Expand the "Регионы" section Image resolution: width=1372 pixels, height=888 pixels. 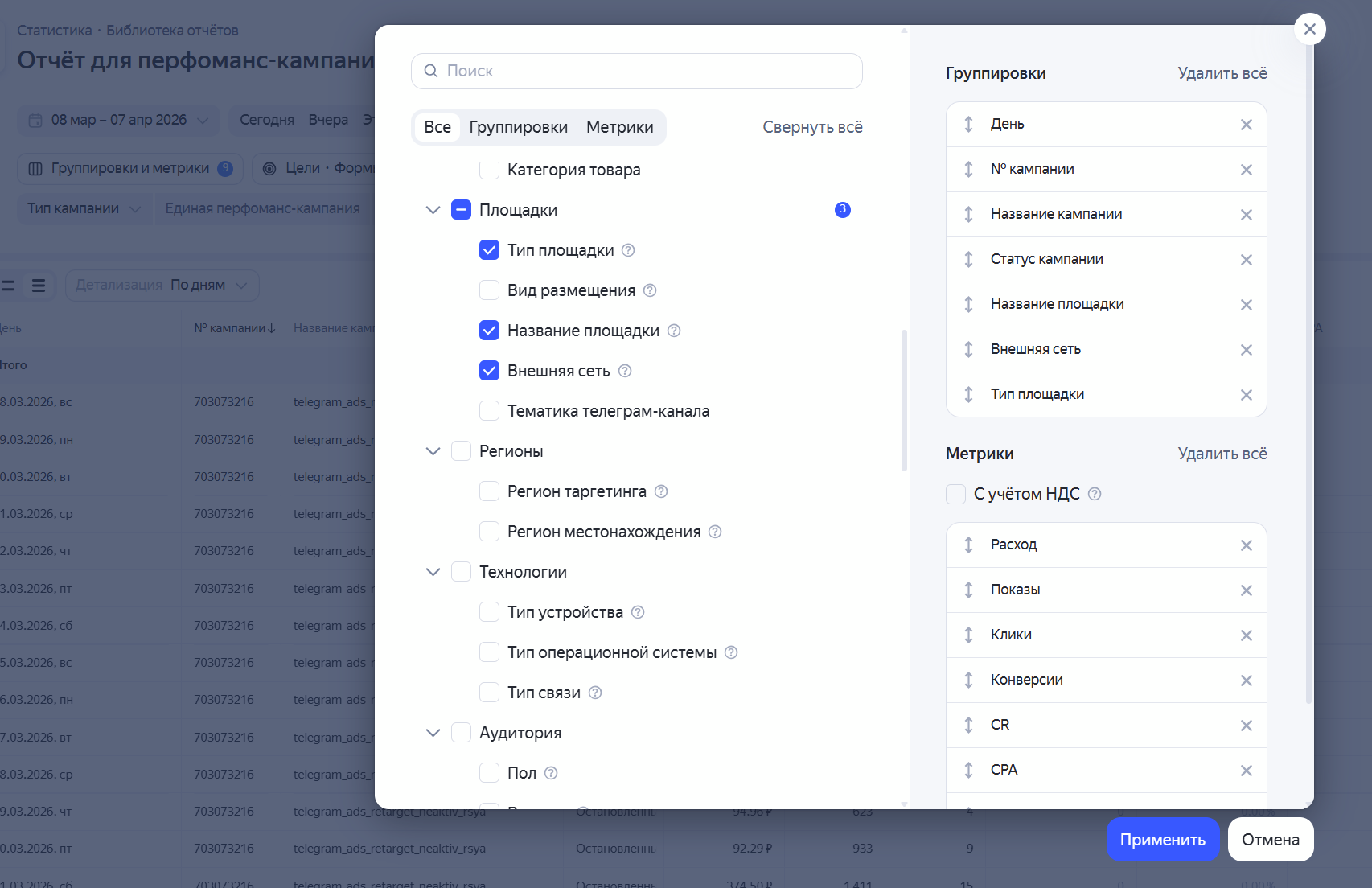(x=433, y=450)
